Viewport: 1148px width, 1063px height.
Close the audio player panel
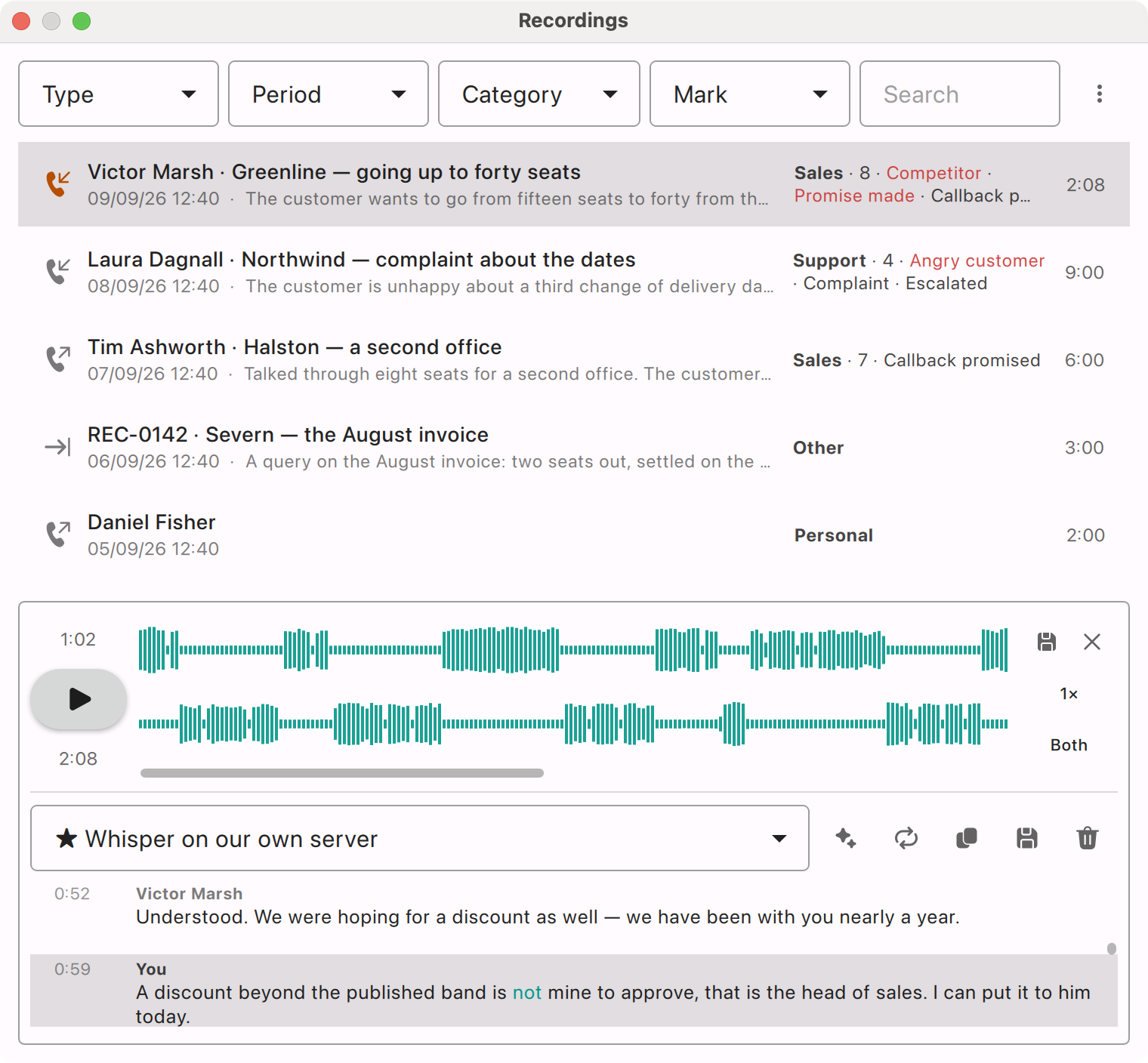tap(1092, 642)
